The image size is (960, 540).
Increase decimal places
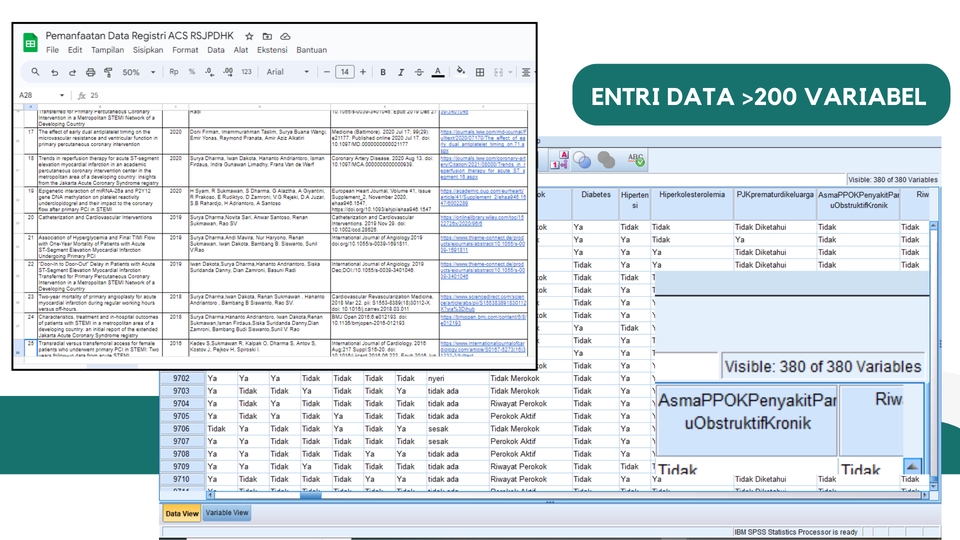[228, 72]
